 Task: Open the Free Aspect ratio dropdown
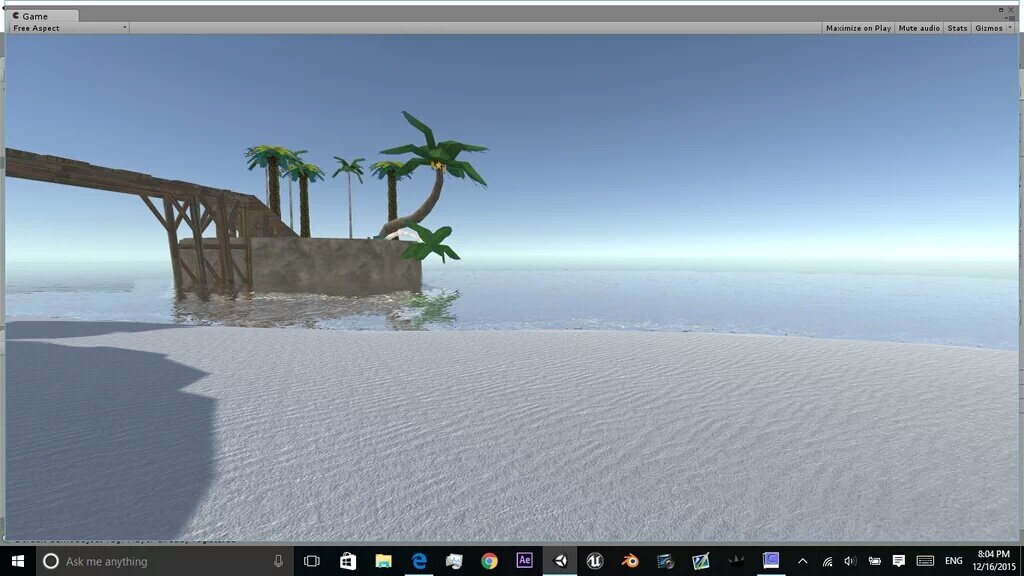[x=68, y=28]
